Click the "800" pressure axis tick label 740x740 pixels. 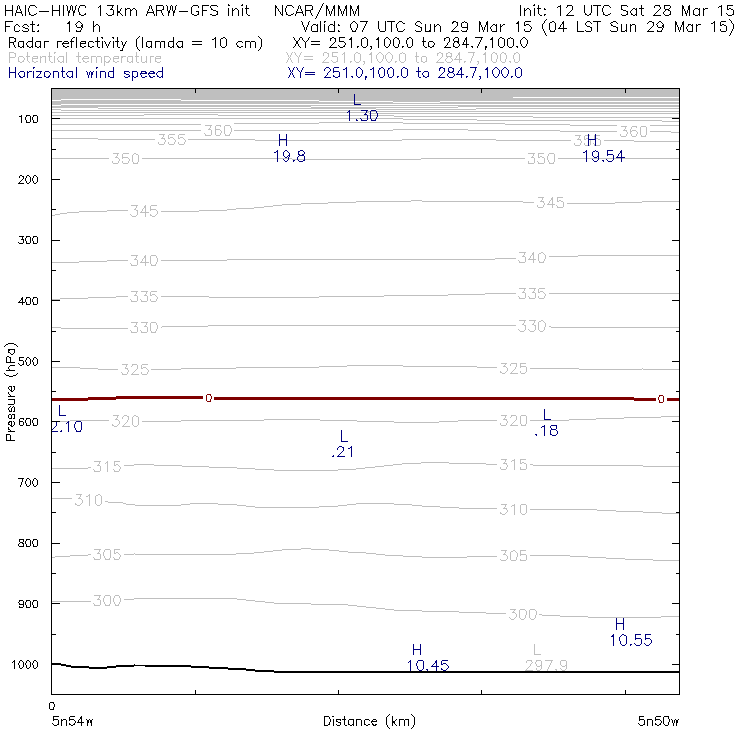point(28,543)
